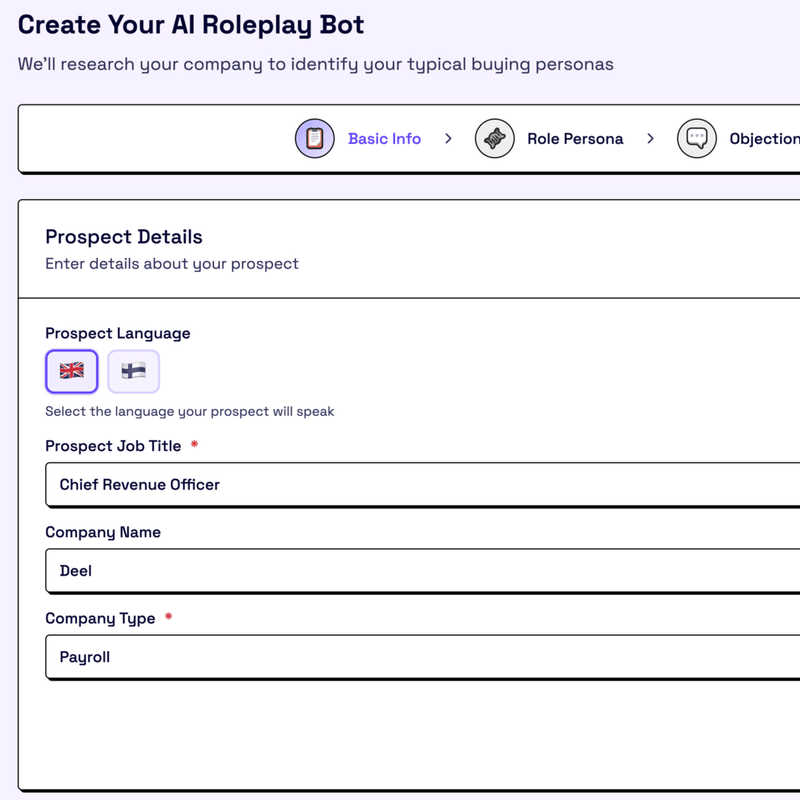The height and width of the screenshot is (800, 800).
Task: Click the subtitle about typical buying personas
Action: pos(315,64)
